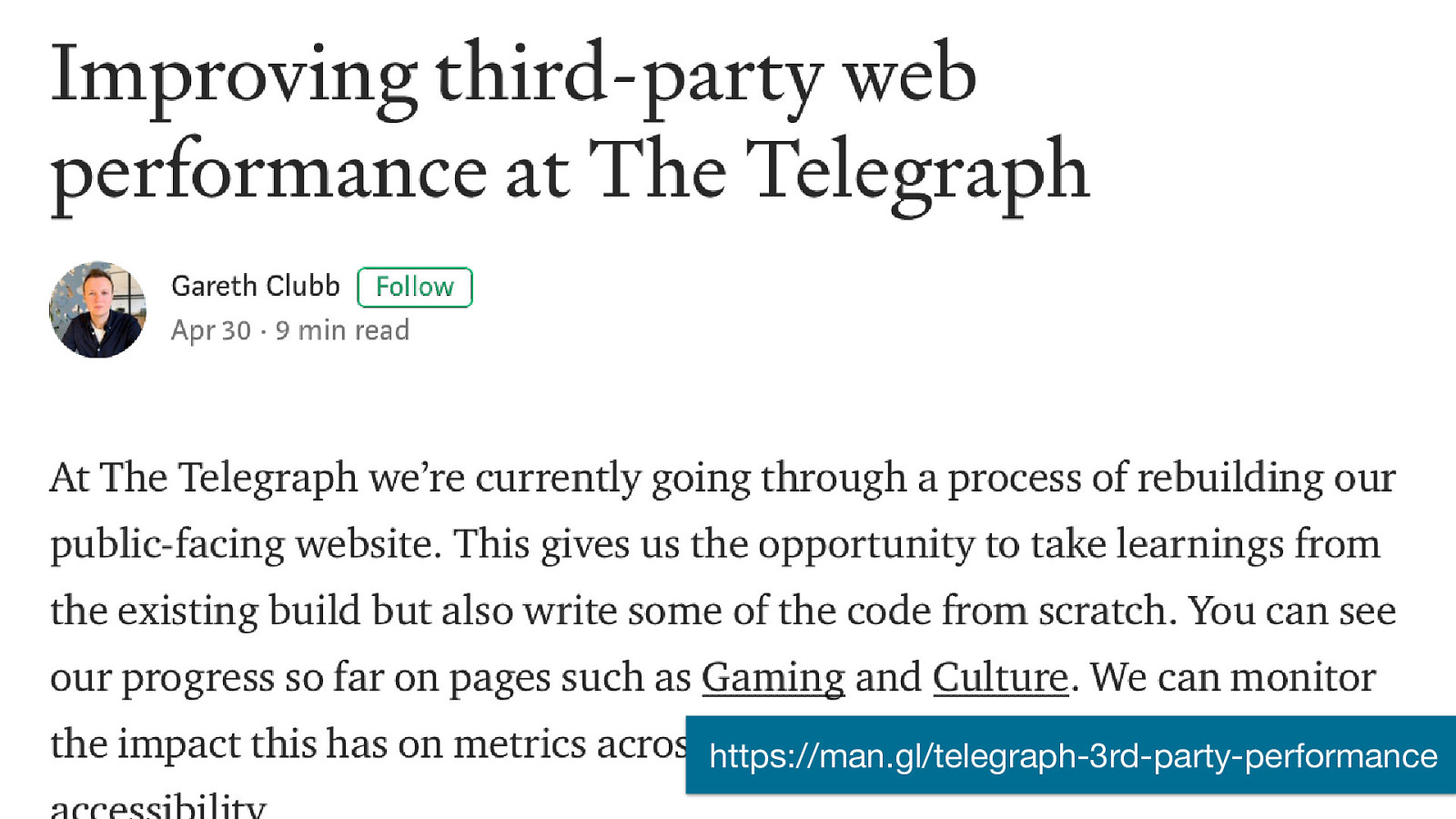Click the sentence starting 'At The Telegraph we're'
This screenshot has width=1456, height=819.
(723, 479)
